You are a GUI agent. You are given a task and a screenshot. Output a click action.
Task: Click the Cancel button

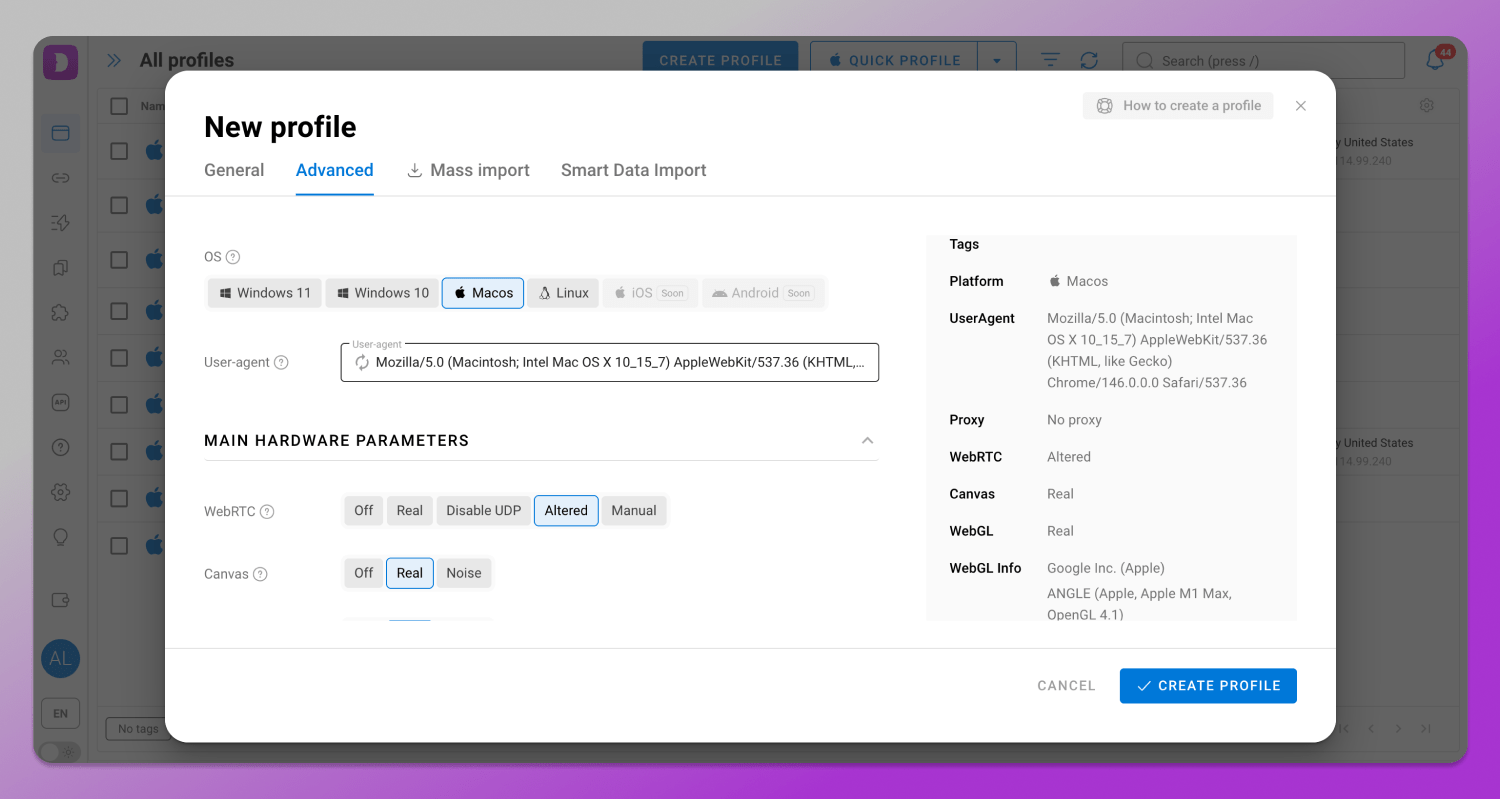[1066, 686]
